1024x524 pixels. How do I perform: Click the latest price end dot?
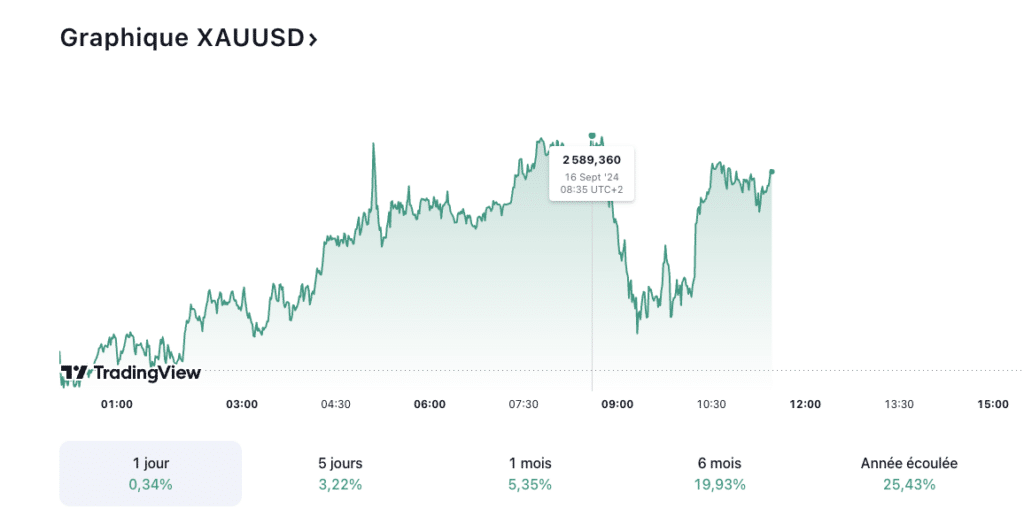coord(772,171)
